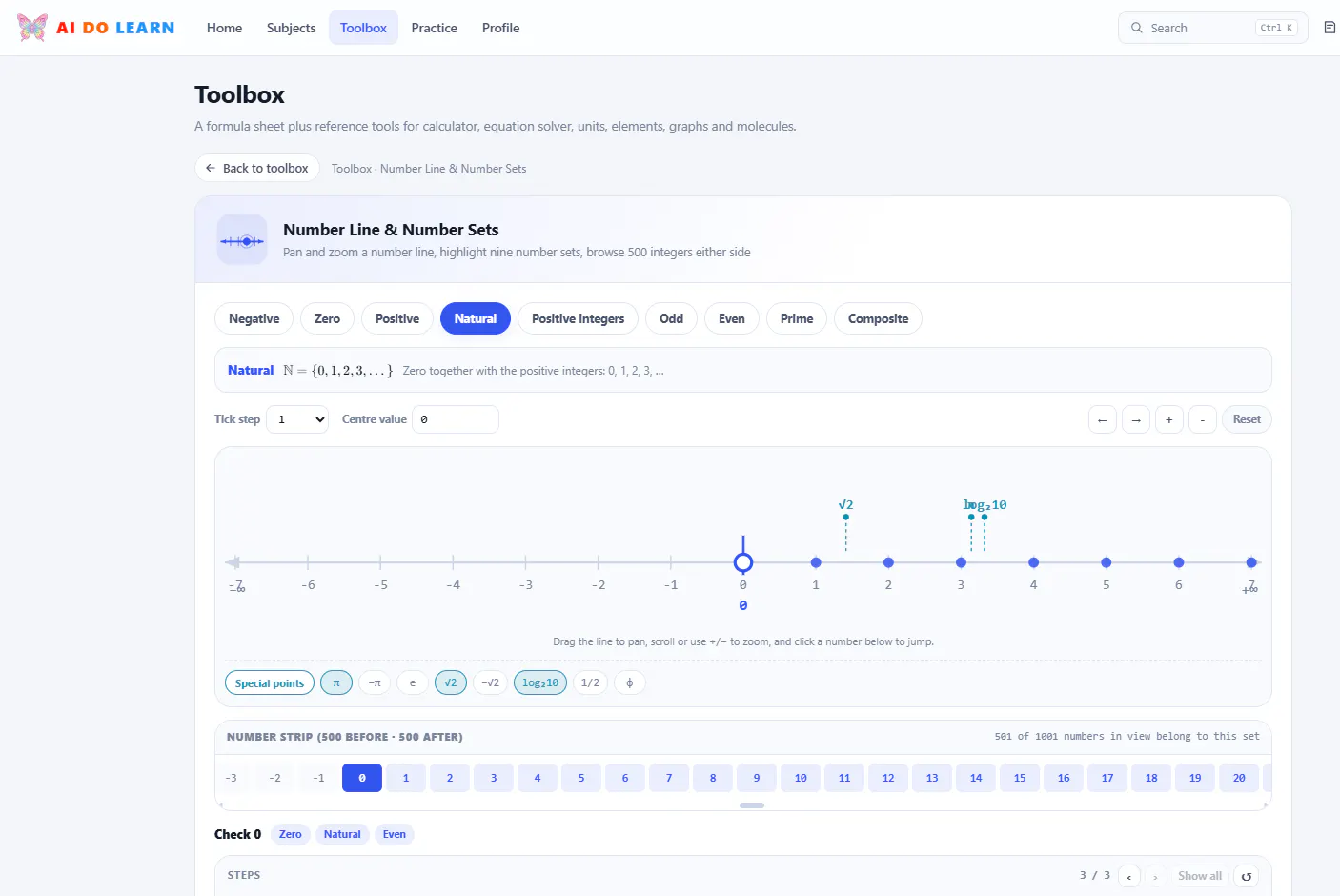This screenshot has width=1340, height=896.
Task: Jump to number 13 in the strip
Action: pyautogui.click(x=932, y=778)
